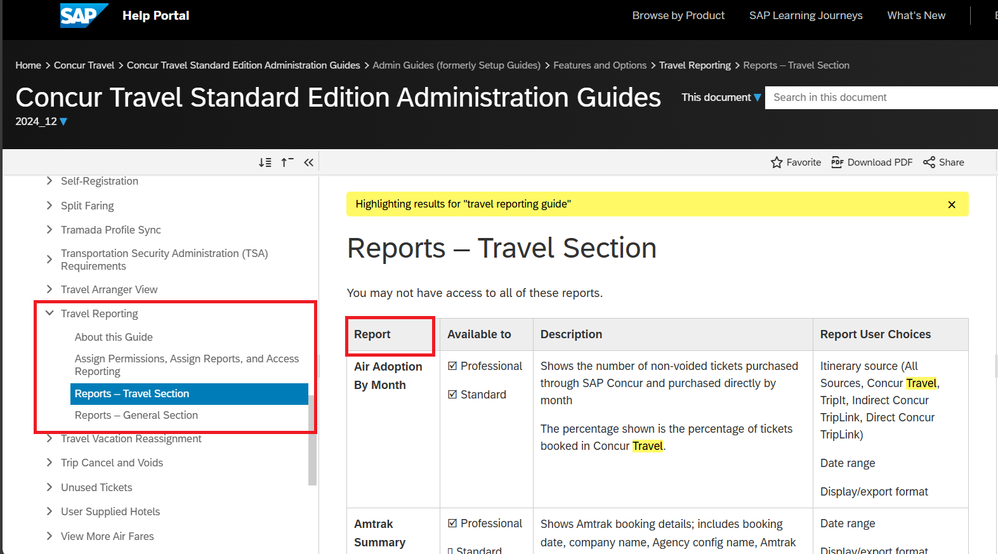Viewport: 998px width, 554px height.
Task: Expand the Self-Registration tree node
Action: (49, 181)
